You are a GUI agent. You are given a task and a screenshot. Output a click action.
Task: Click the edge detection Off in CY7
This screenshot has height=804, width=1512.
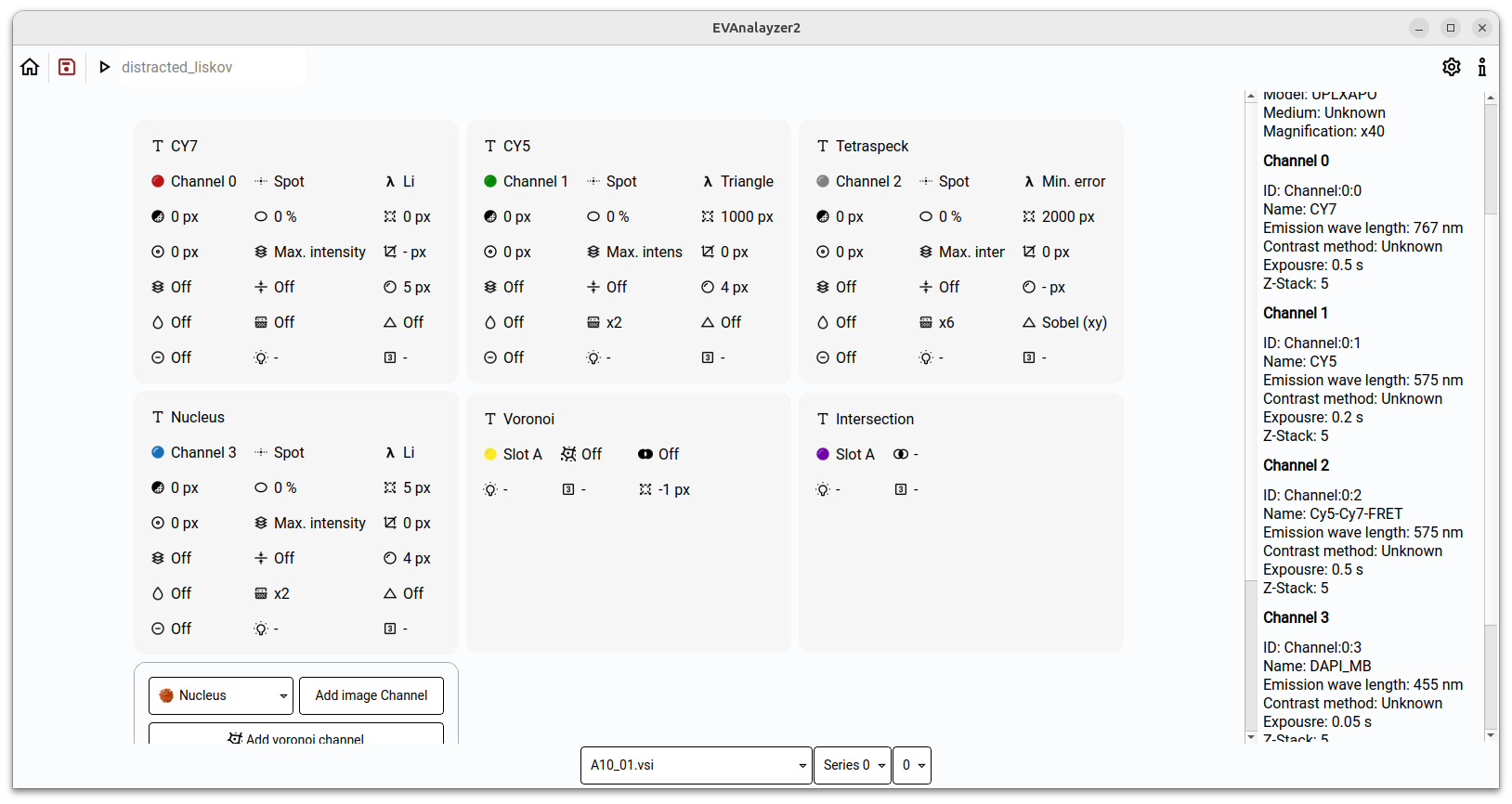pyautogui.click(x=404, y=322)
